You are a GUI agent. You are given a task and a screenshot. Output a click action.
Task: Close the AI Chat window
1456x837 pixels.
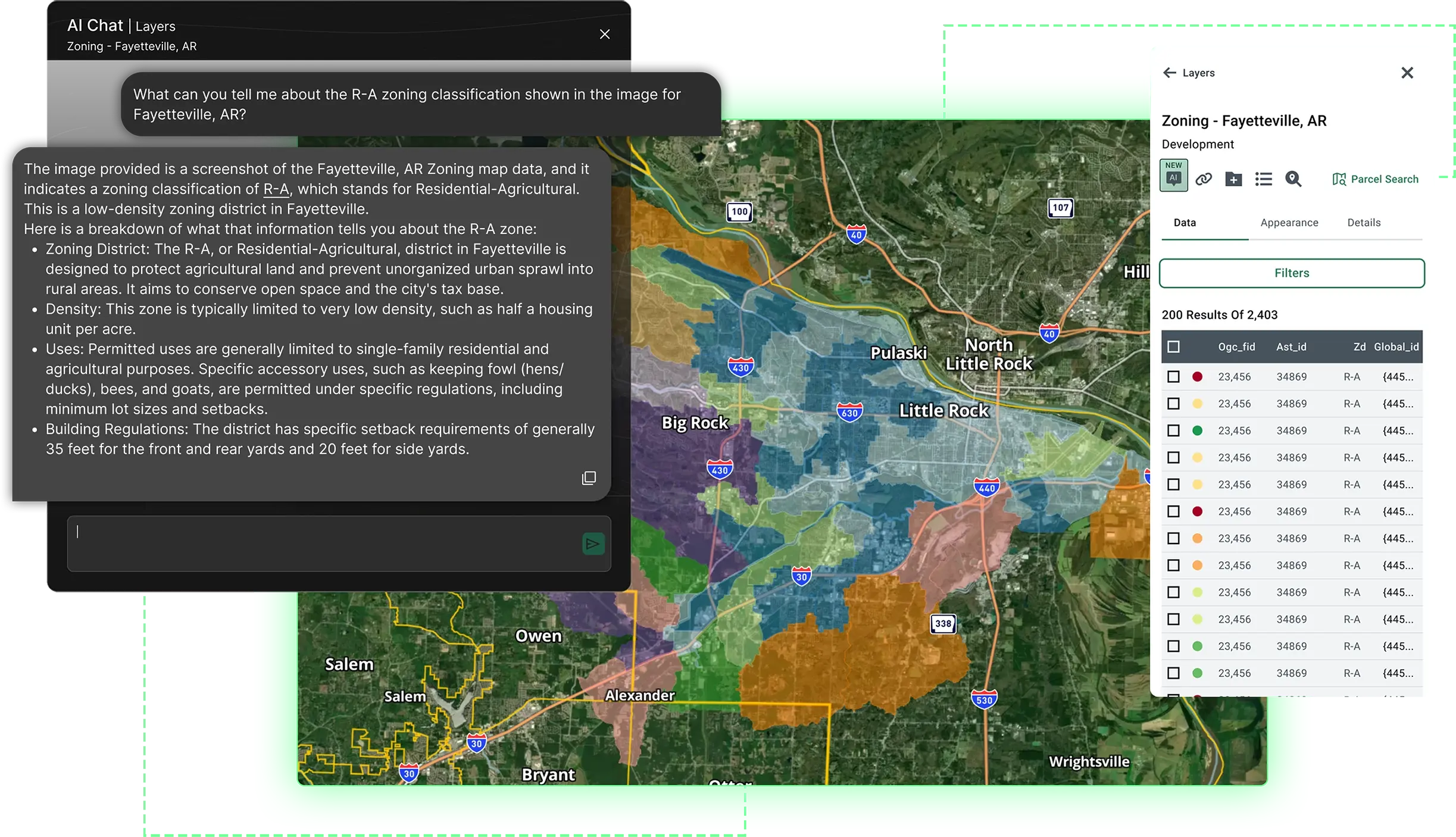pos(605,35)
